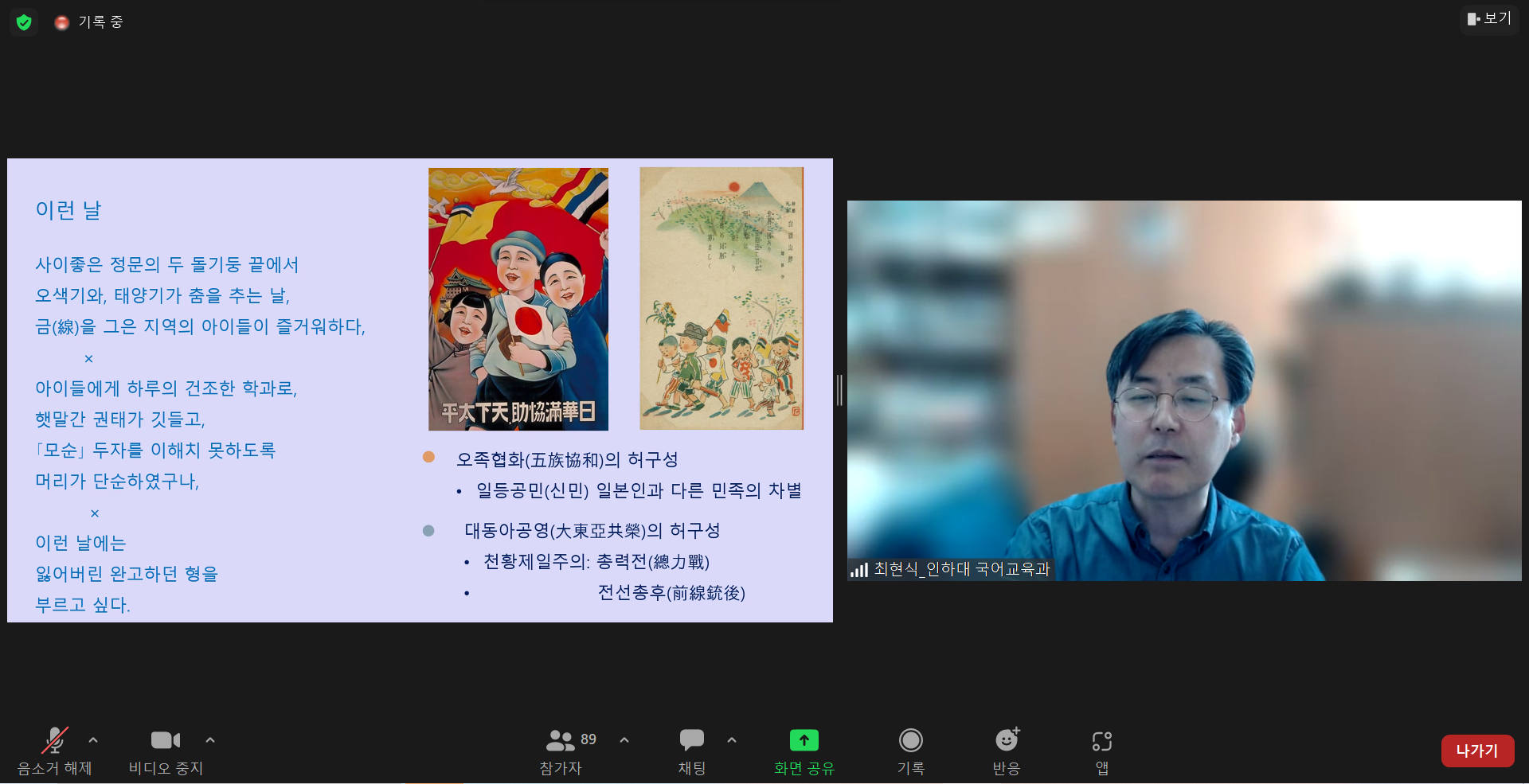Stop video with 비디오 중지 button
The height and width of the screenshot is (784, 1529).
point(166,750)
